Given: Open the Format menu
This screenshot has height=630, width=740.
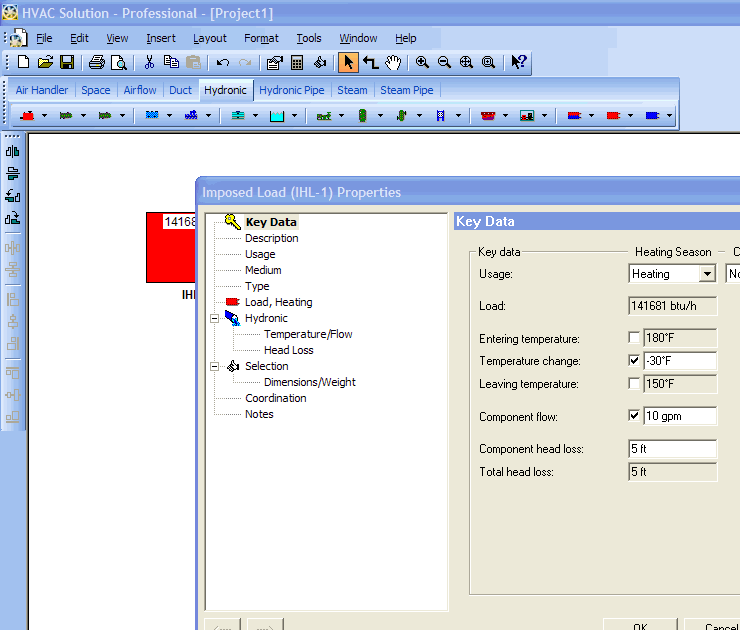Looking at the screenshot, I should coord(261,38).
